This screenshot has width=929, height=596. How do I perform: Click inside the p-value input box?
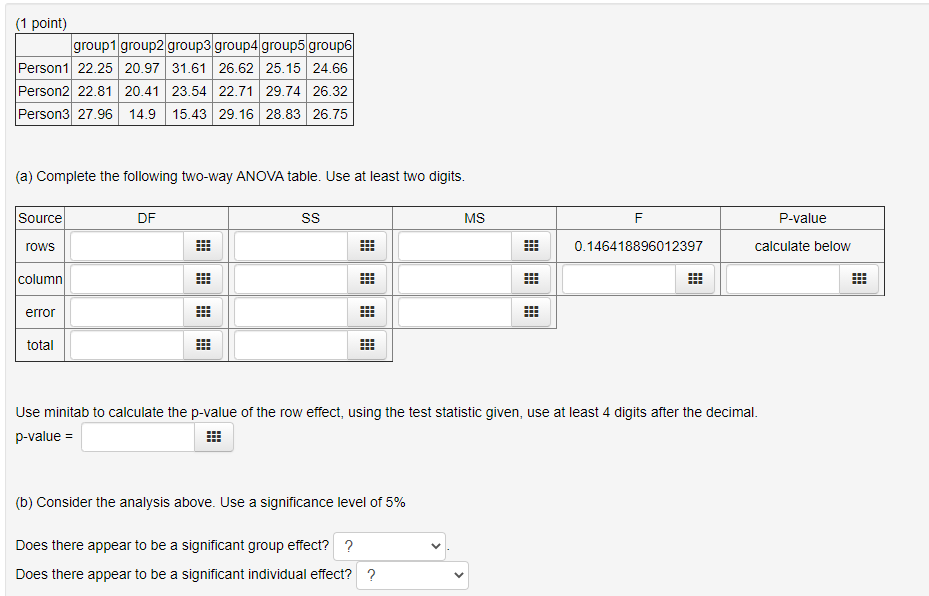[x=137, y=437]
